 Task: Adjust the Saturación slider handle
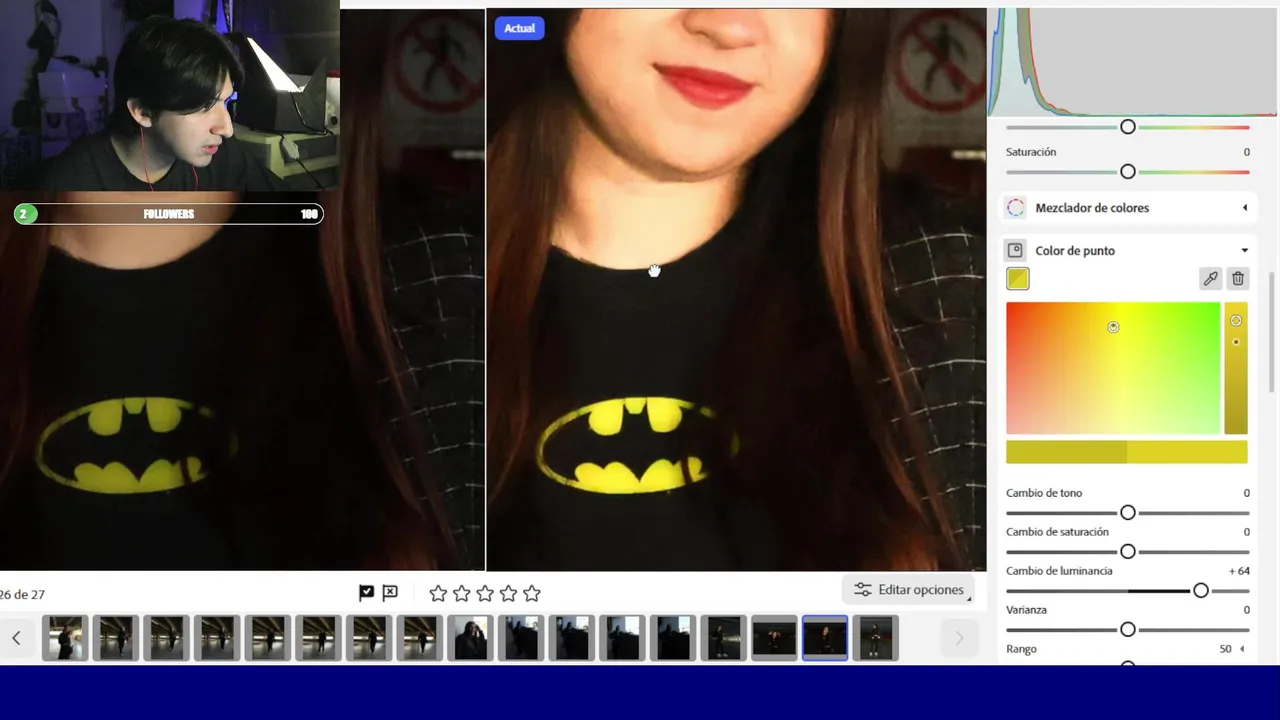(x=1128, y=172)
